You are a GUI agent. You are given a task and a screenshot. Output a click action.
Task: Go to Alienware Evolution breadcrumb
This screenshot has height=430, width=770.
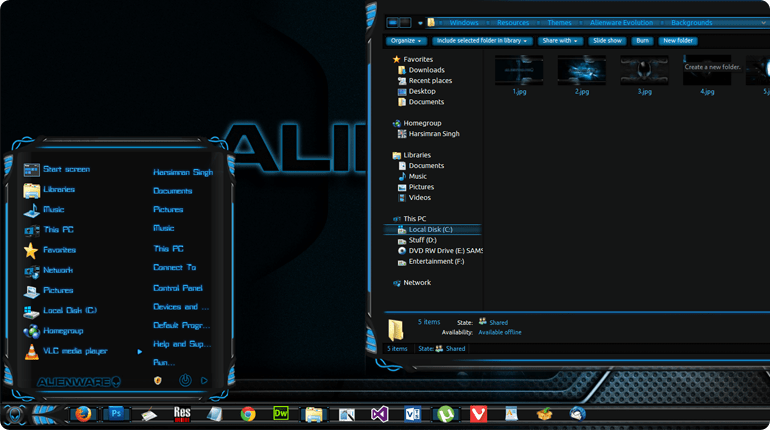(621, 23)
